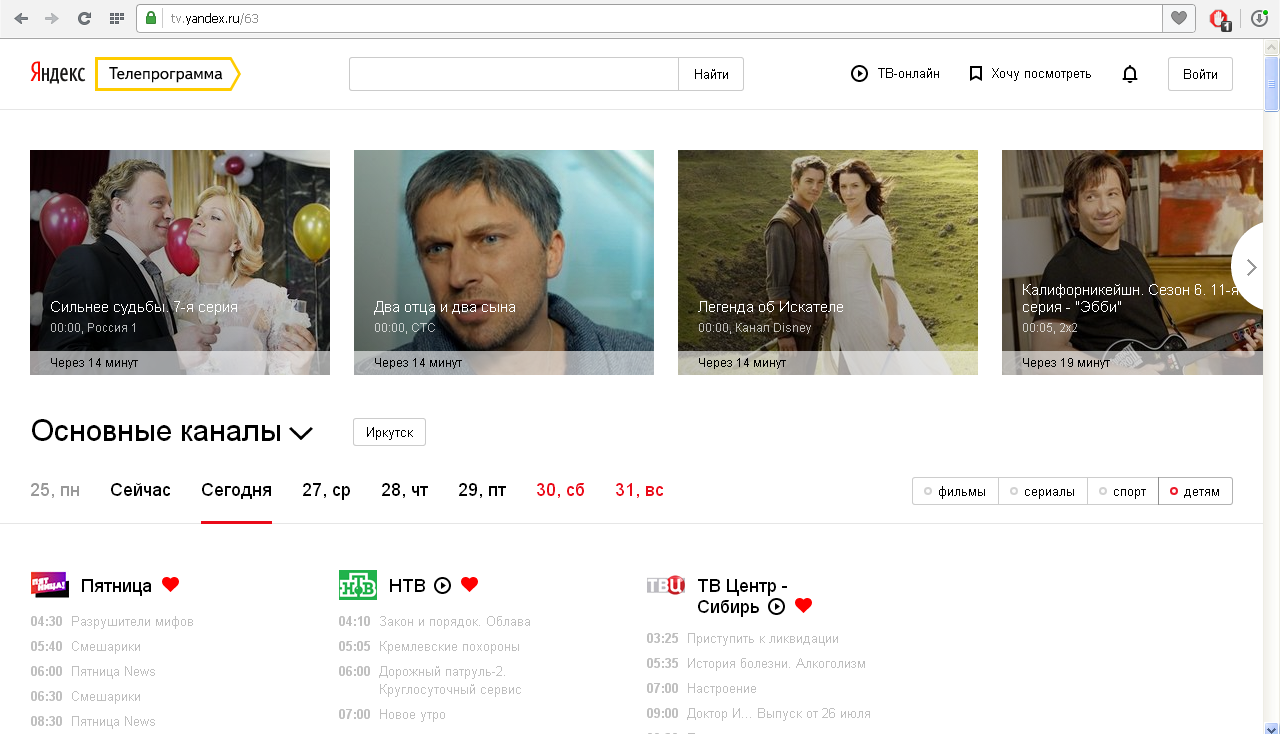Select the Сегодня tab
Screen dimensions: 1280x734
pyautogui.click(x=236, y=490)
